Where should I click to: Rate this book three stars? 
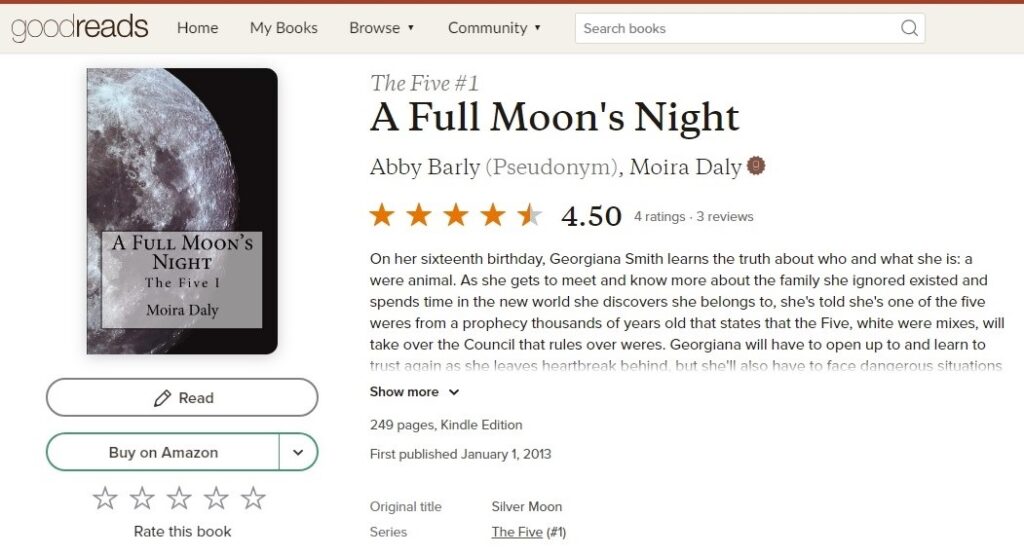[179, 498]
